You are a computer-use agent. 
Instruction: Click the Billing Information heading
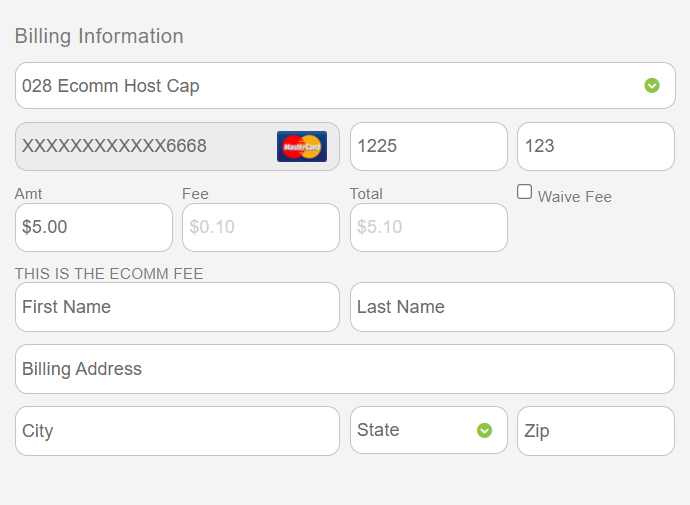(99, 36)
